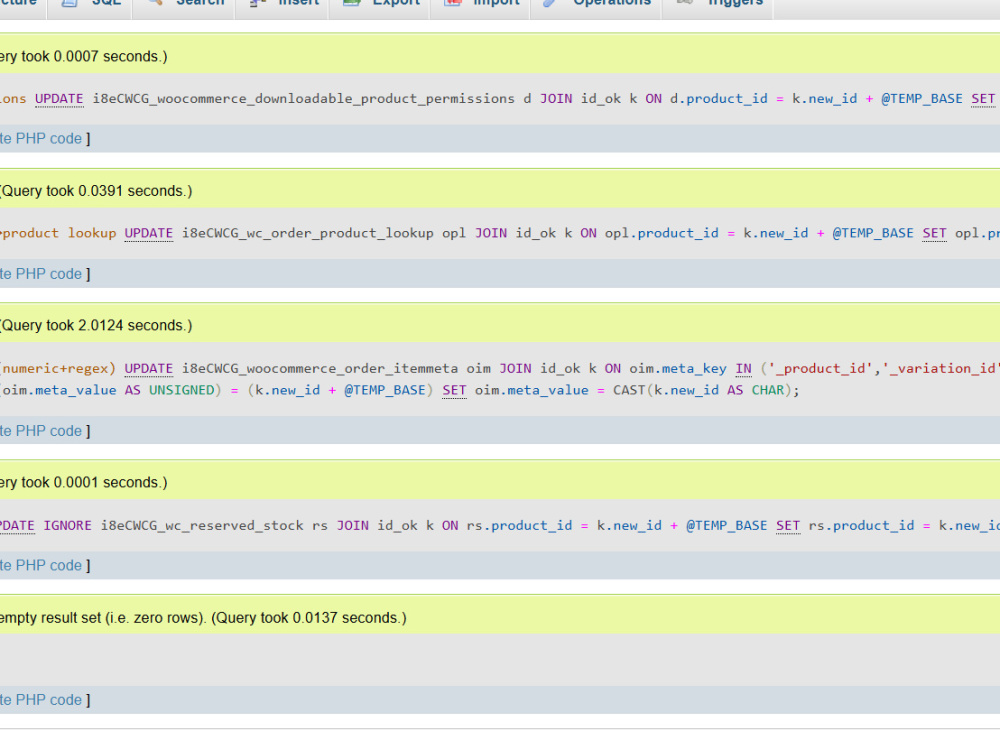Click table name i8eCWCG_wc_order_product_lookup
Image resolution: width=1000 pixels, height=750 pixels.
tap(307, 233)
